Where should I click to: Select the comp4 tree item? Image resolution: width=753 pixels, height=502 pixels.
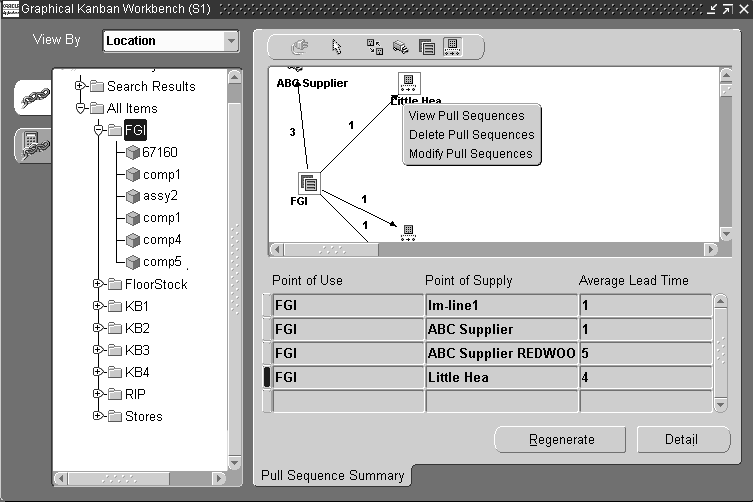(162, 240)
